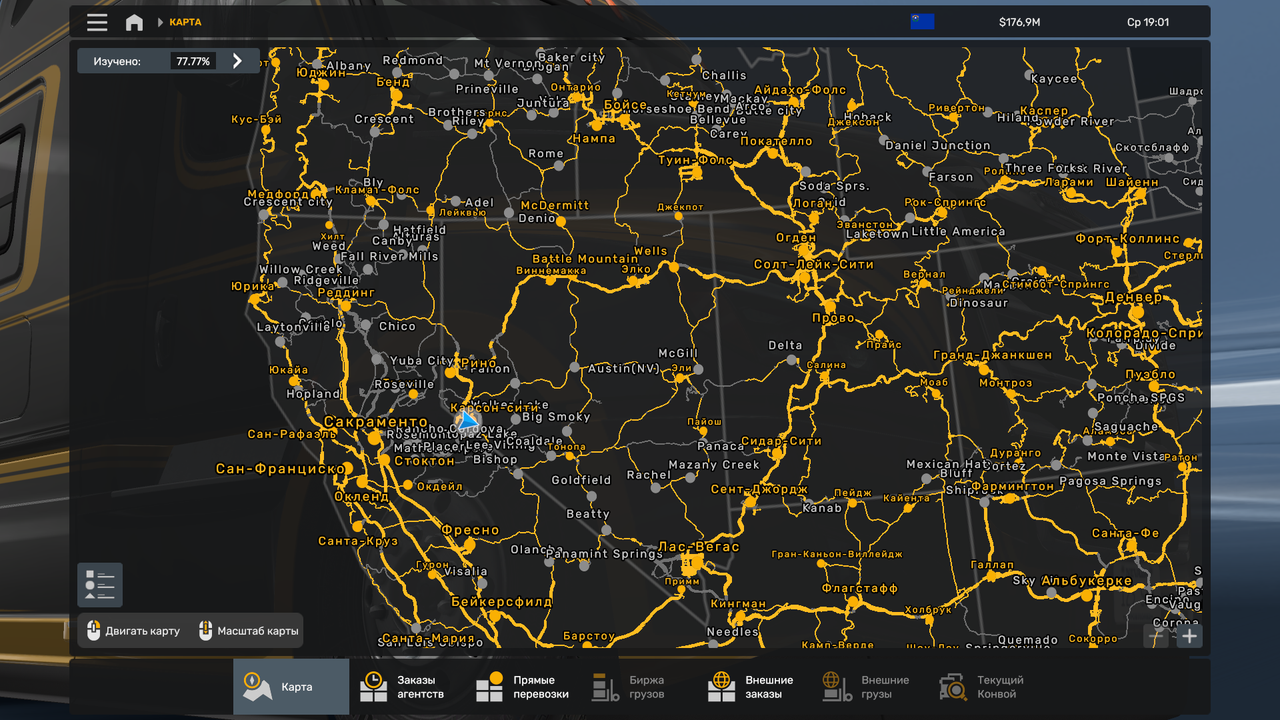Select Денвер city on the map
This screenshot has width=1280, height=720.
click(1134, 297)
